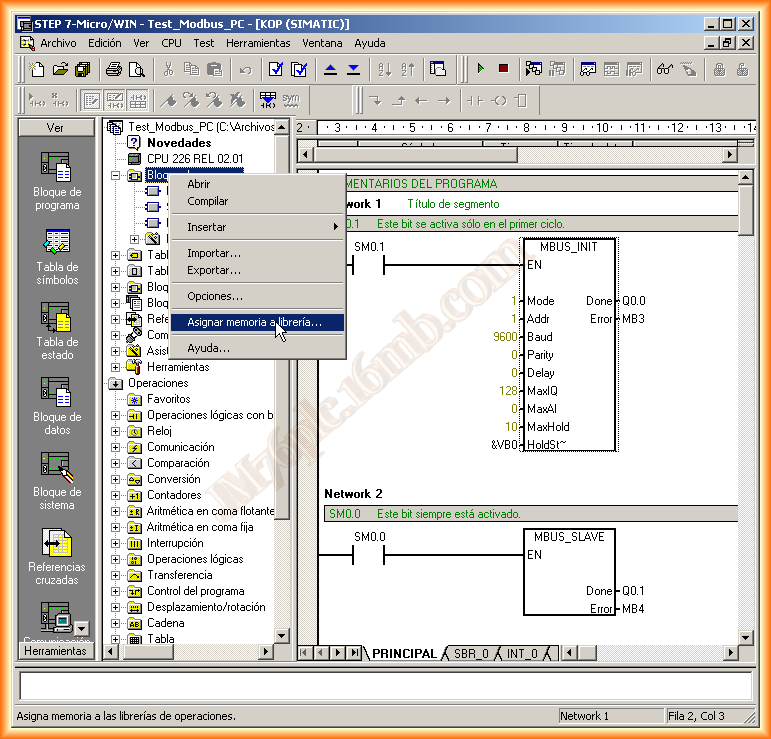The image size is (771, 739).
Task: Click the Herramientas button below navigation bar
Action: click(x=56, y=651)
